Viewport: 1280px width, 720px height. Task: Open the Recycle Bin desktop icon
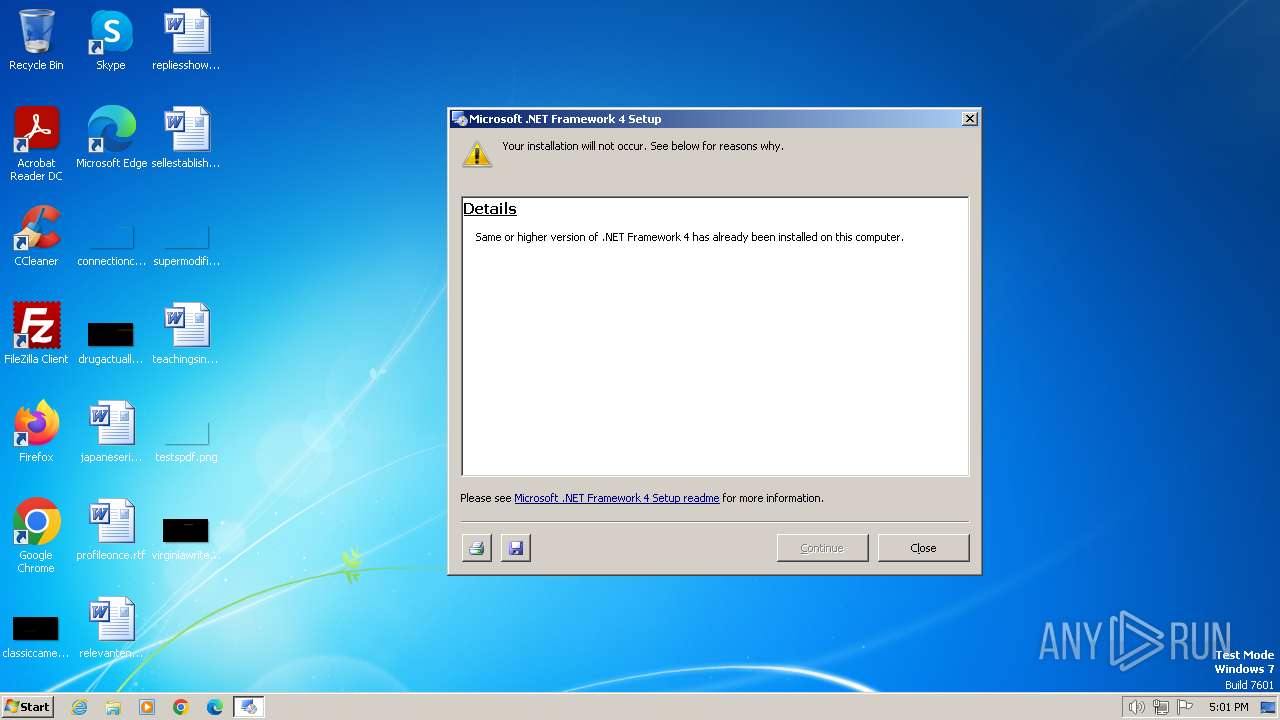pyautogui.click(x=36, y=40)
